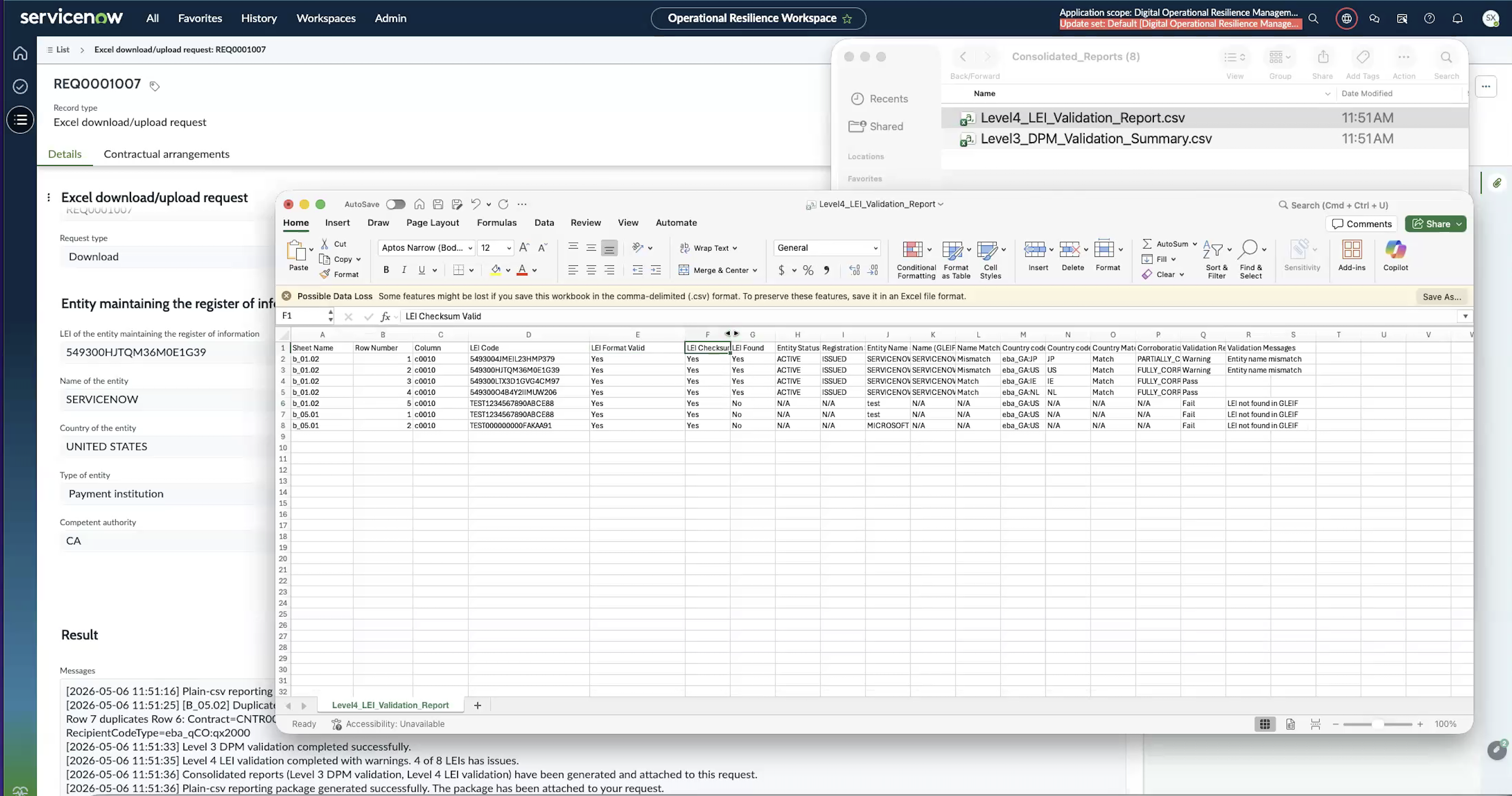Viewport: 1512px width, 796px height.
Task: Open Finder Group dropdown
Action: [x=1280, y=57]
